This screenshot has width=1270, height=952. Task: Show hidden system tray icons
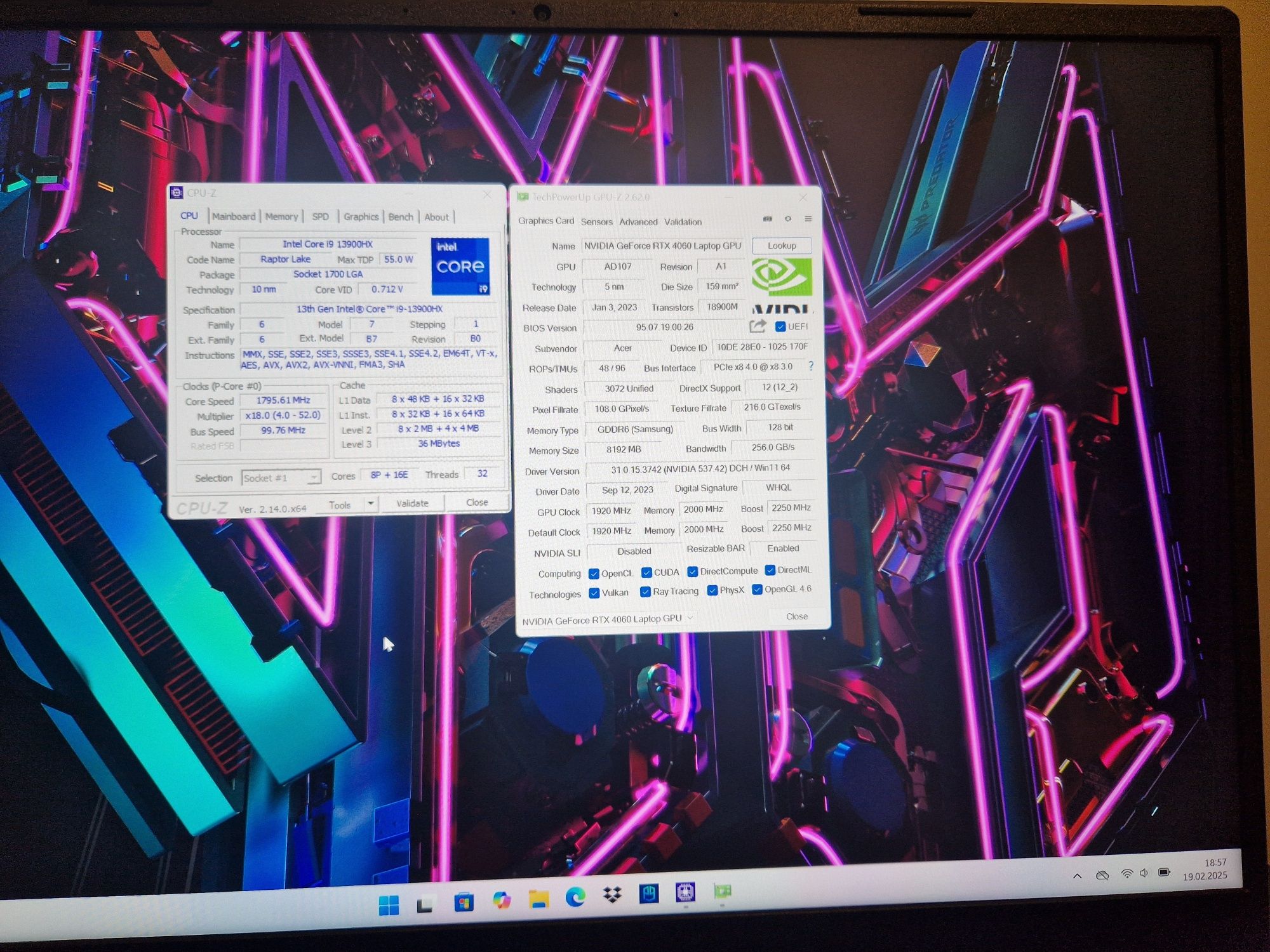tap(1078, 876)
